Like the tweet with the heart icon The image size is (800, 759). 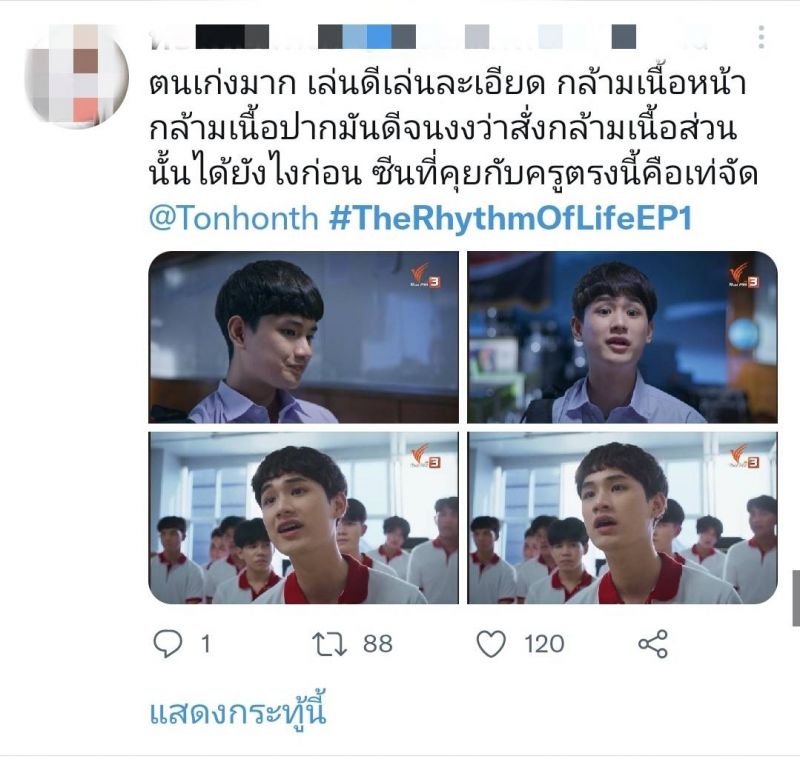click(491, 644)
